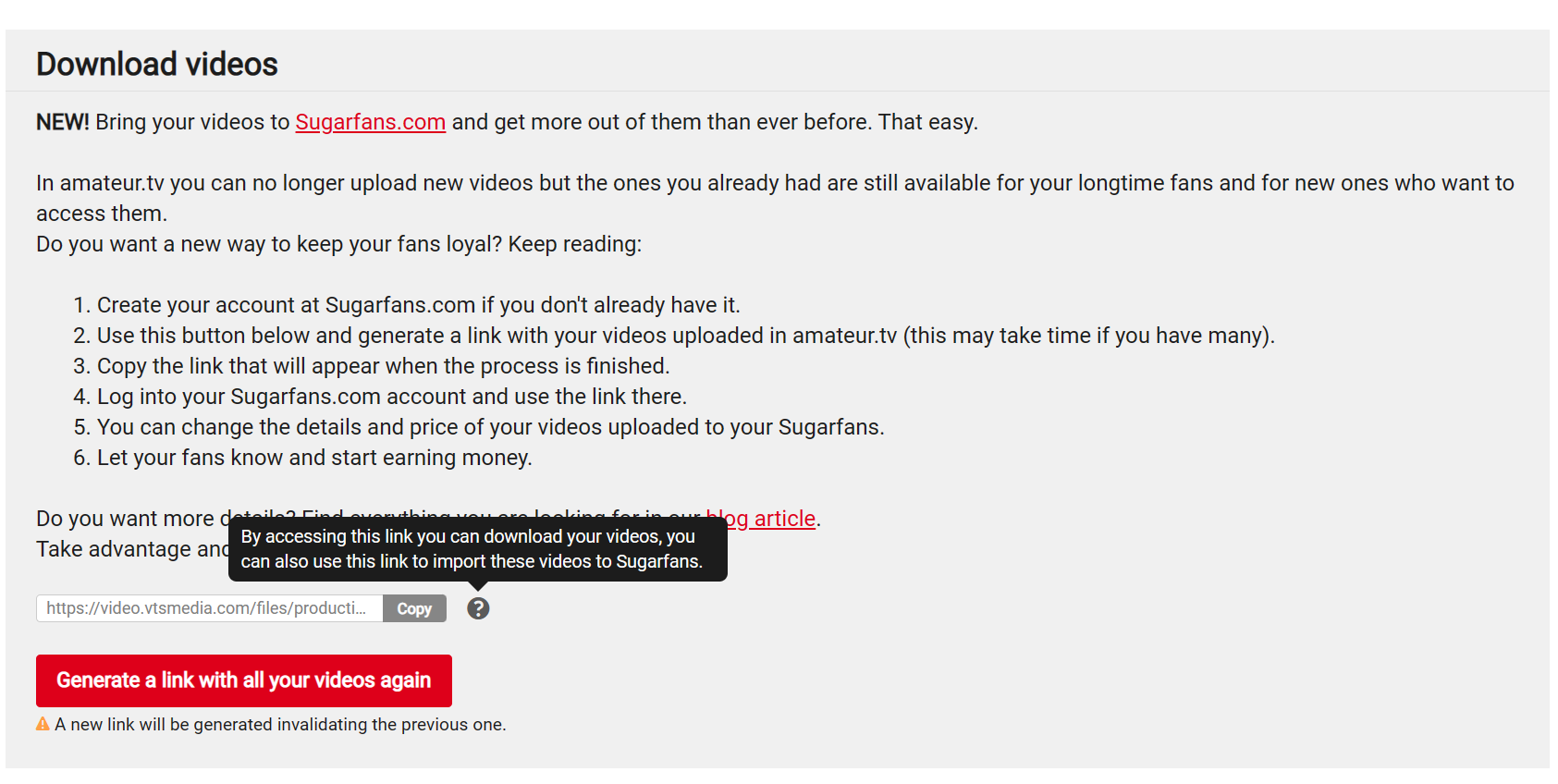Click the keep your fans loyal sentence

338,244
